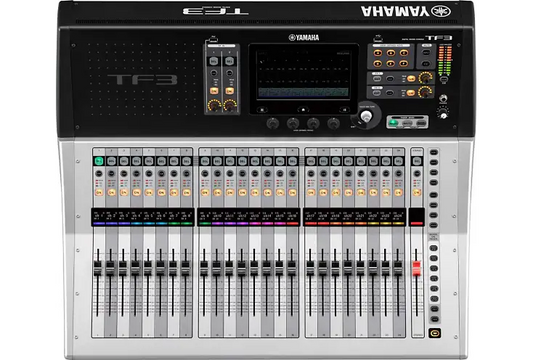Screen dimensions: 533x360
Task: Touch the channel 5 fader cap
Action: point(148,268)
